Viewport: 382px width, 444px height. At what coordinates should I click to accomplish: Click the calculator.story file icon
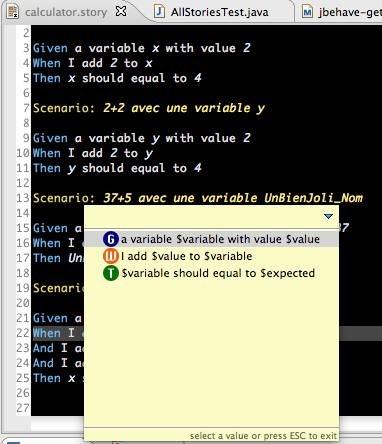click(x=13, y=12)
